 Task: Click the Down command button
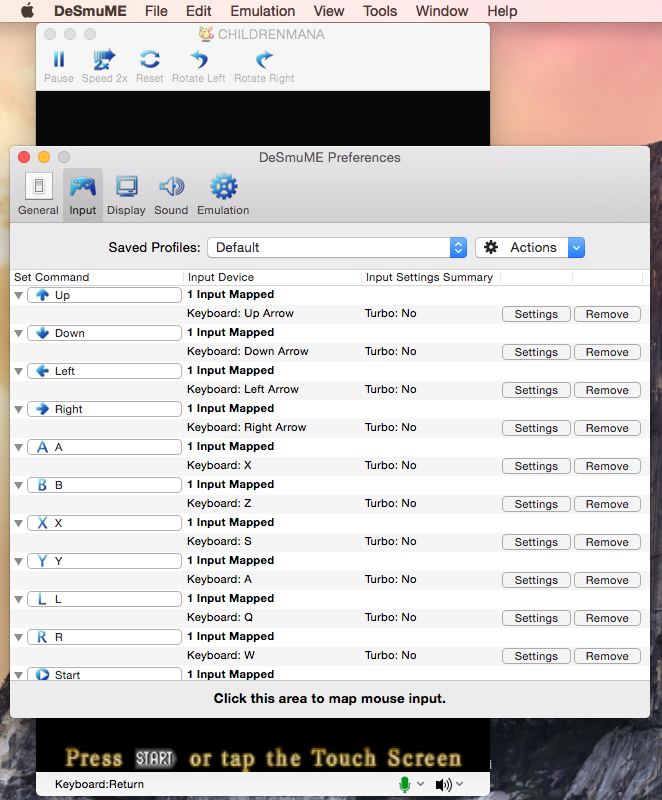point(104,333)
